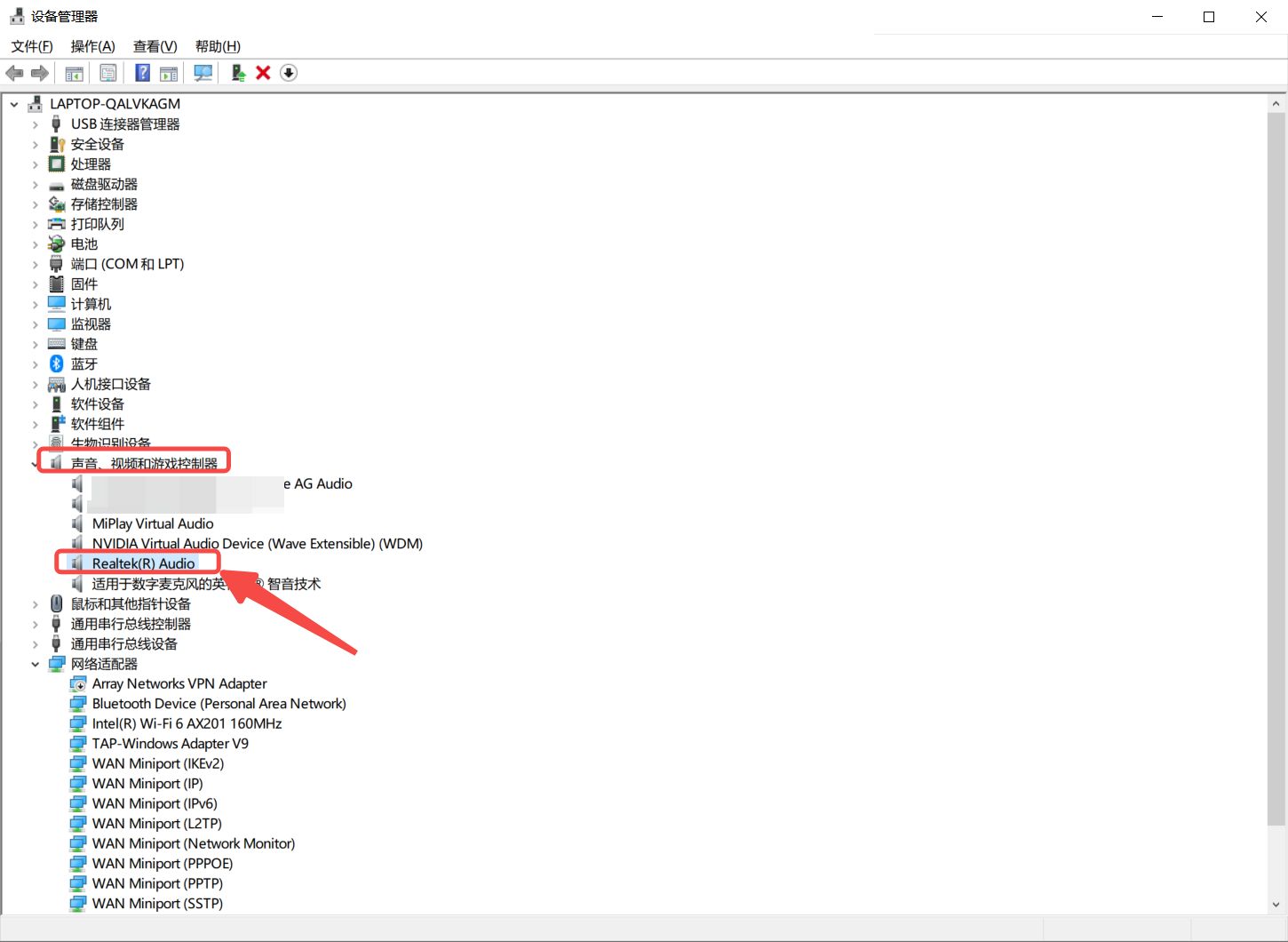Select NVIDIA Virtual Audio Device entry
This screenshot has height=942, width=1288.
click(257, 544)
